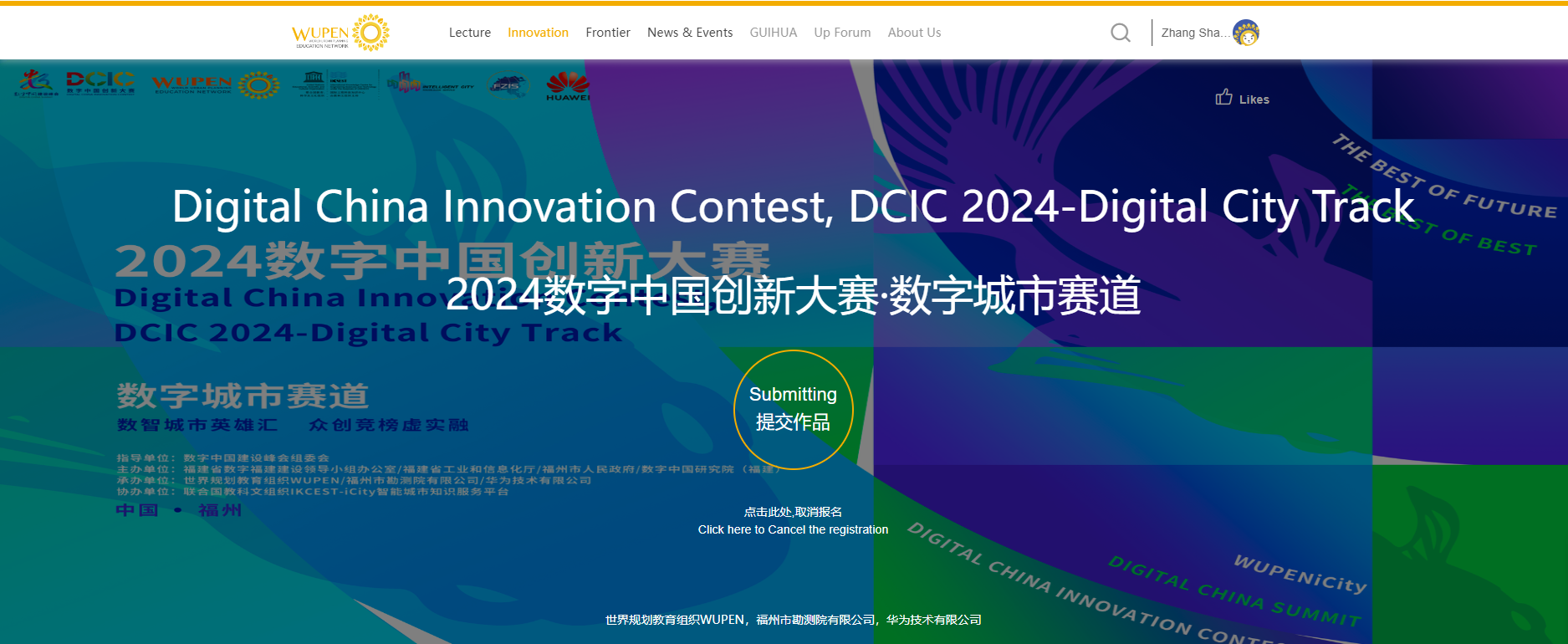Viewport: 1568px width, 644px height.
Task: Click the Digital China Innovation Contest title
Action: 792,207
